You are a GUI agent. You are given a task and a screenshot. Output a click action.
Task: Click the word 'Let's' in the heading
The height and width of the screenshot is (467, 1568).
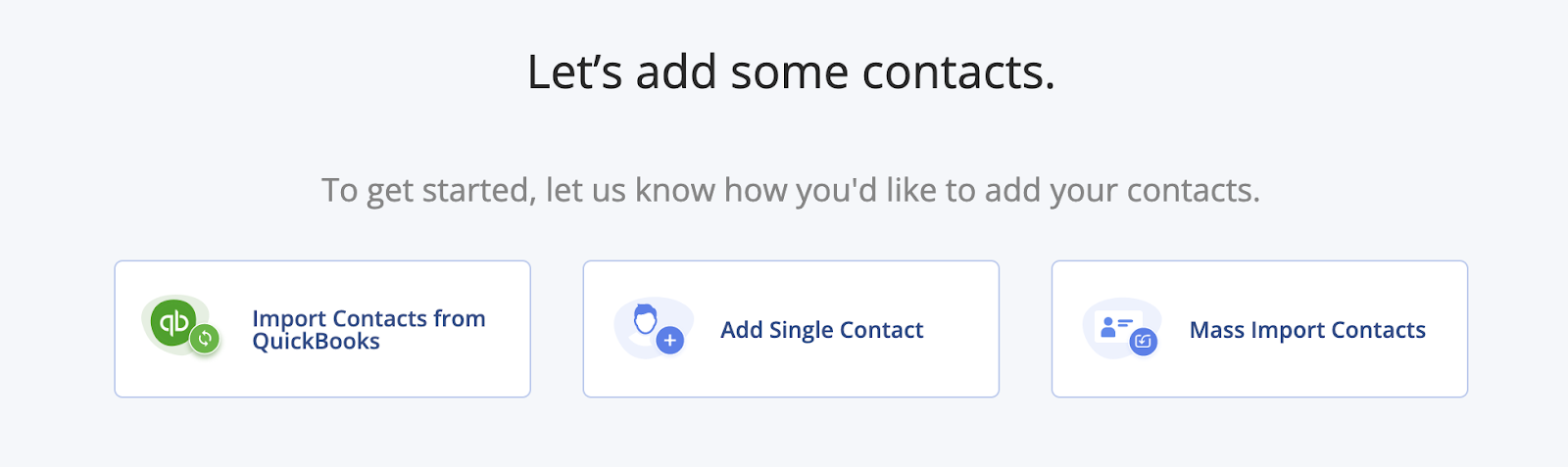(x=574, y=72)
